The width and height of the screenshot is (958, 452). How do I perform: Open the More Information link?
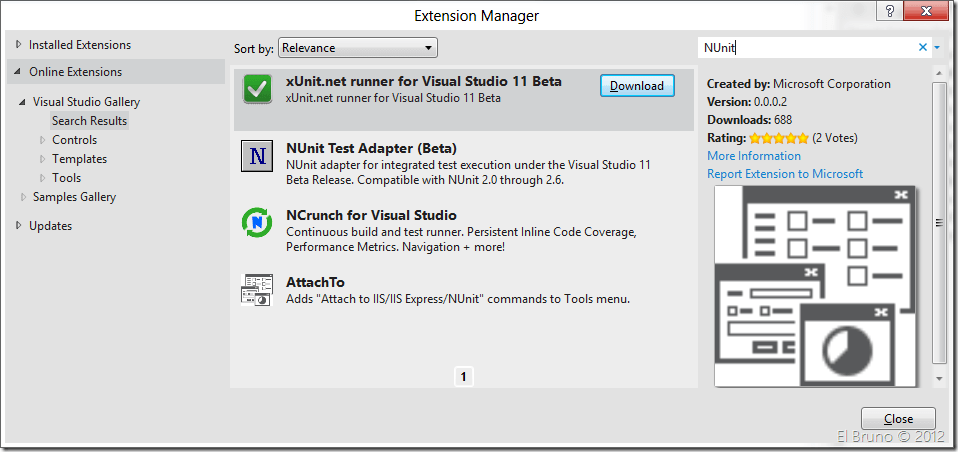tap(754, 156)
